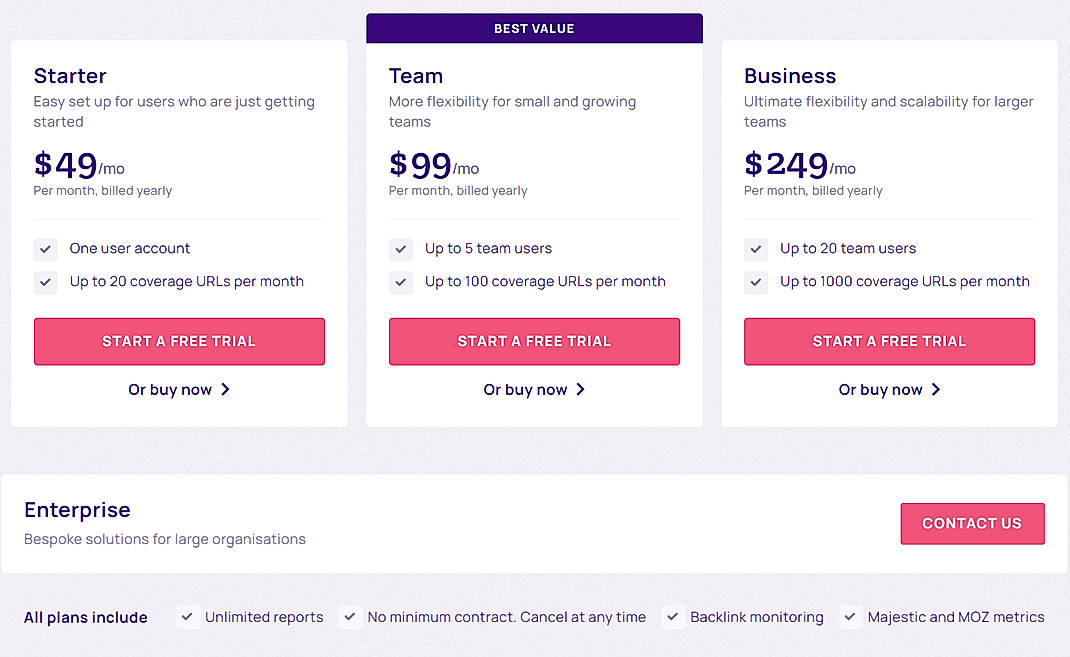Toggle the checkmark for Up to 100 coverage URLs
Screen dimensions: 1070x657
400,282
